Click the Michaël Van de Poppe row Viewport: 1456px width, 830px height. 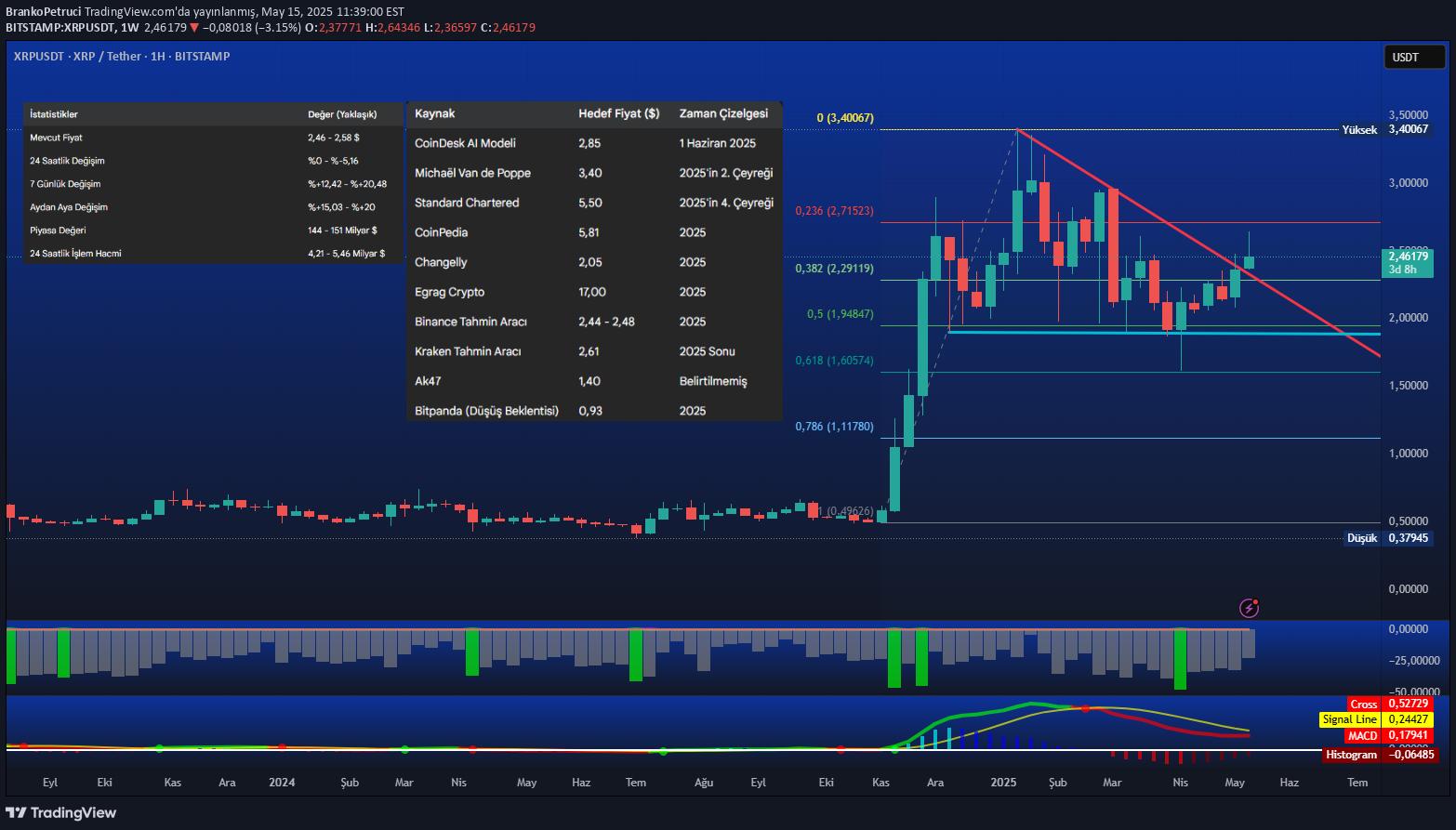pyautogui.click(x=594, y=173)
